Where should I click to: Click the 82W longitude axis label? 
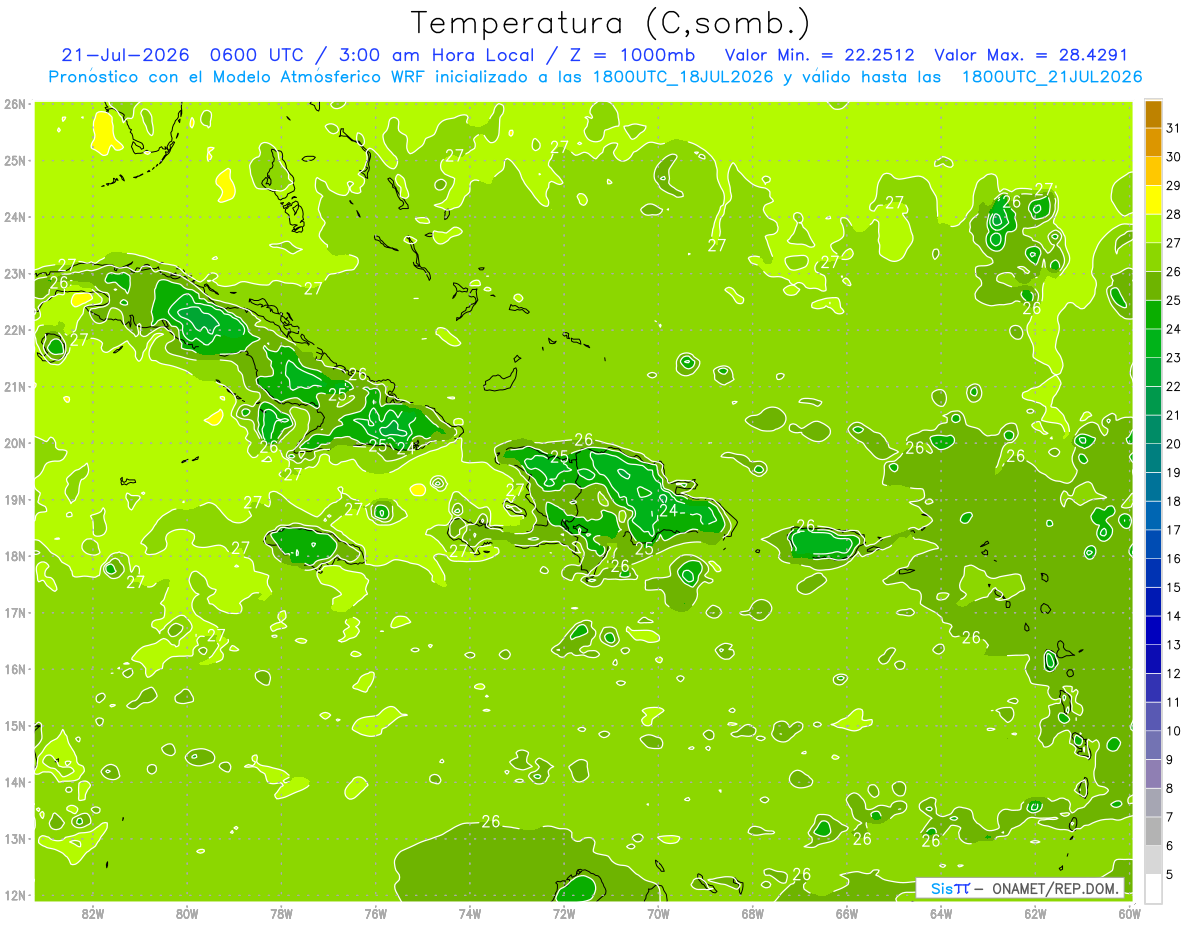tap(93, 913)
